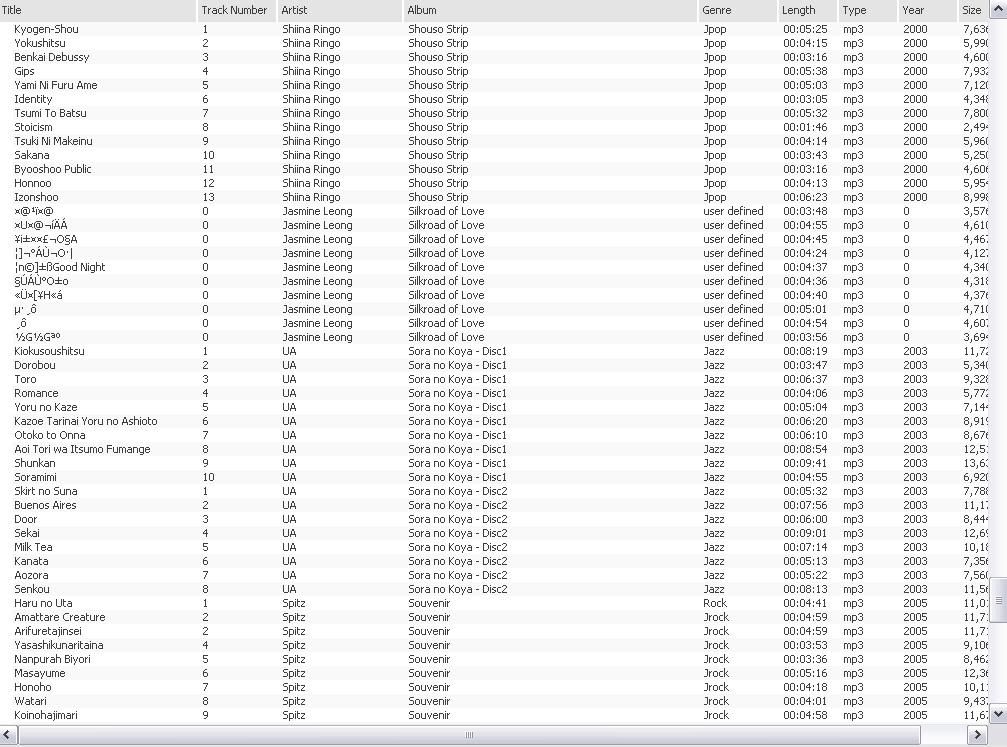
Task: Select the track Masayume
Action: click(40, 673)
